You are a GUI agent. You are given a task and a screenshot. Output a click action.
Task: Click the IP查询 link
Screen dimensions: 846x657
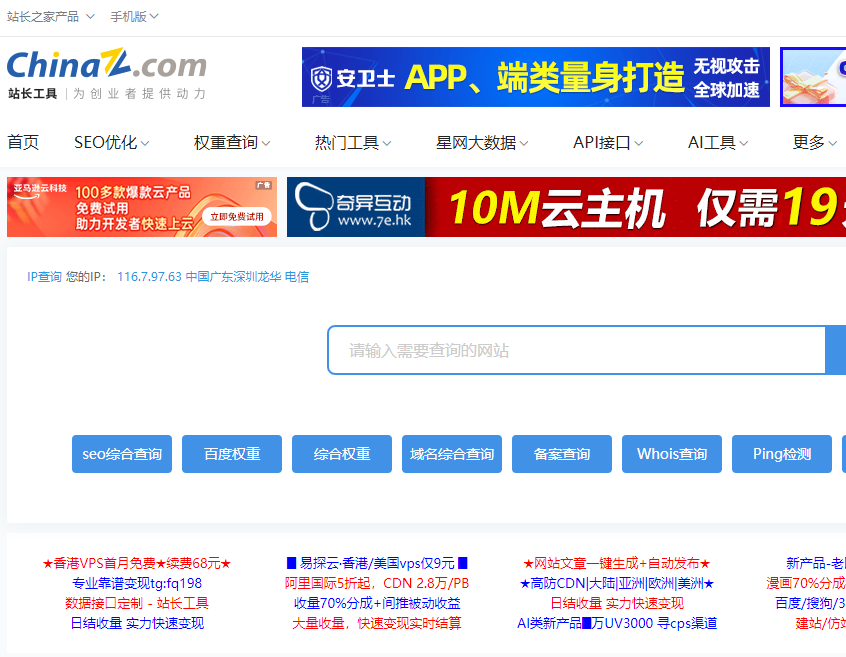click(44, 277)
